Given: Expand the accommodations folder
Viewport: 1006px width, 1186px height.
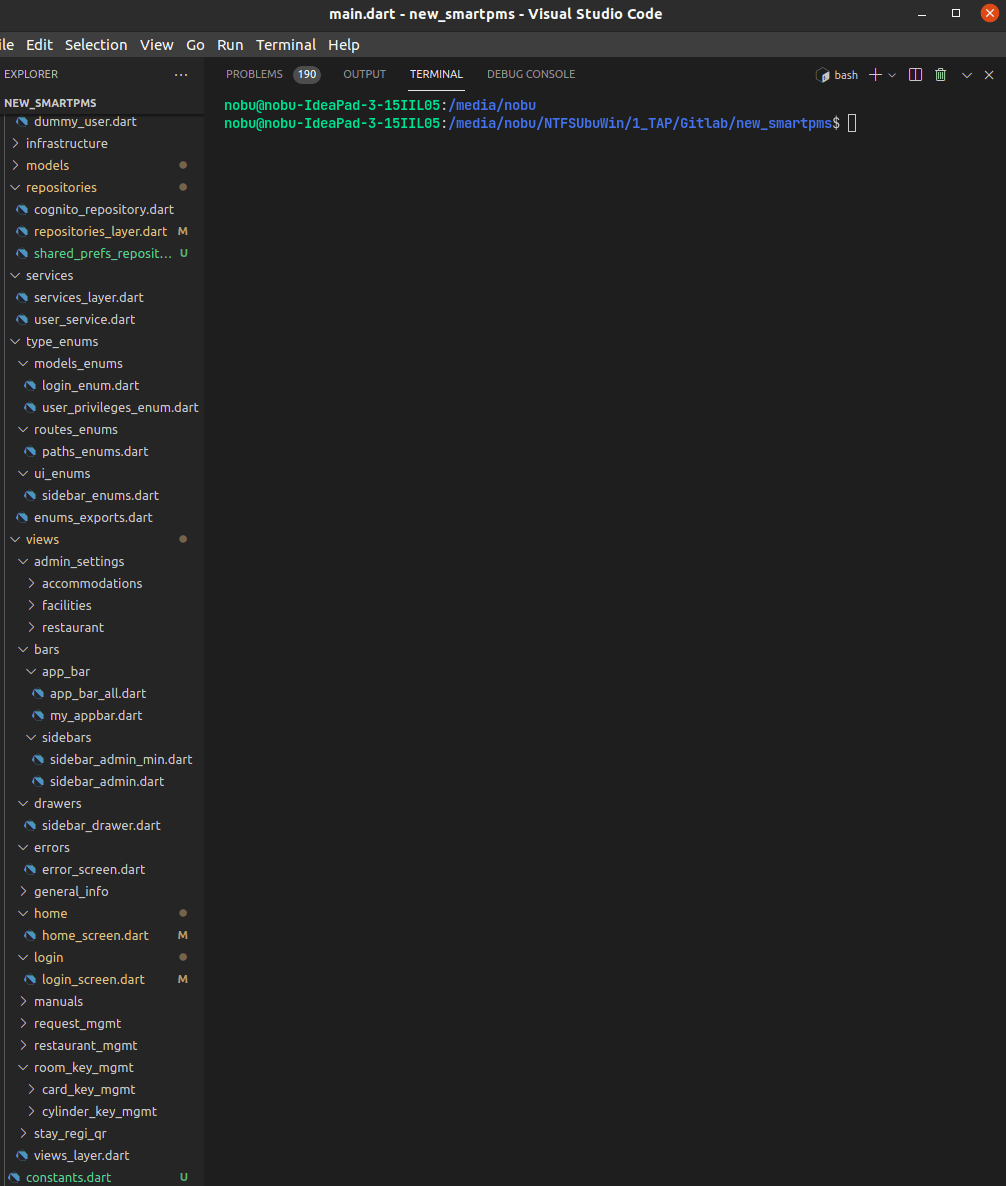Looking at the screenshot, I should [x=92, y=583].
